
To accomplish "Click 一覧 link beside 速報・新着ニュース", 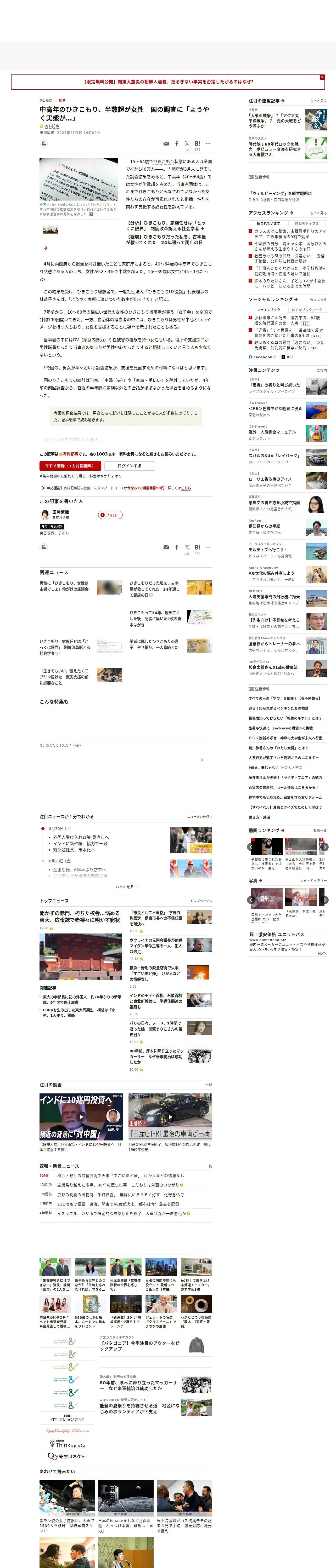I will click(209, 1166).
